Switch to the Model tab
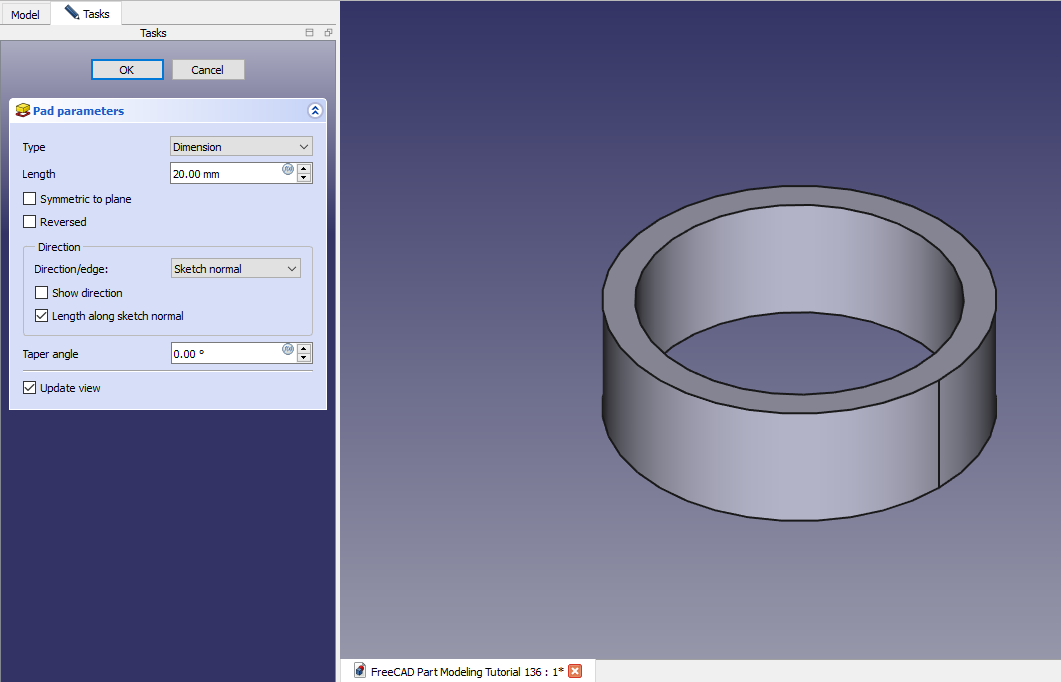Screen dimensions: 1061x682 pyautogui.click(x=25, y=15)
